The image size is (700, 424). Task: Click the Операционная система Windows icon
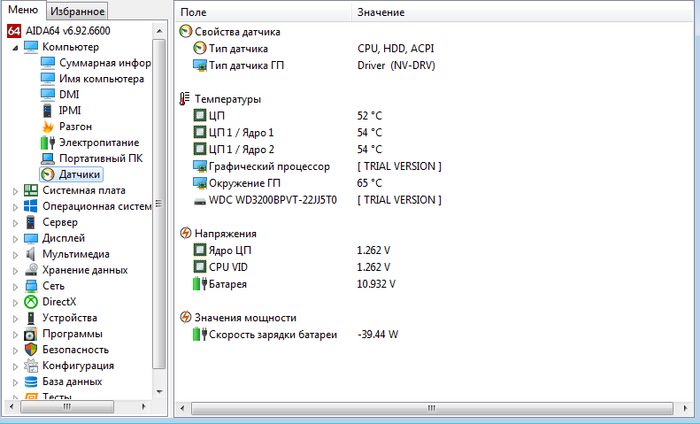tap(31, 206)
